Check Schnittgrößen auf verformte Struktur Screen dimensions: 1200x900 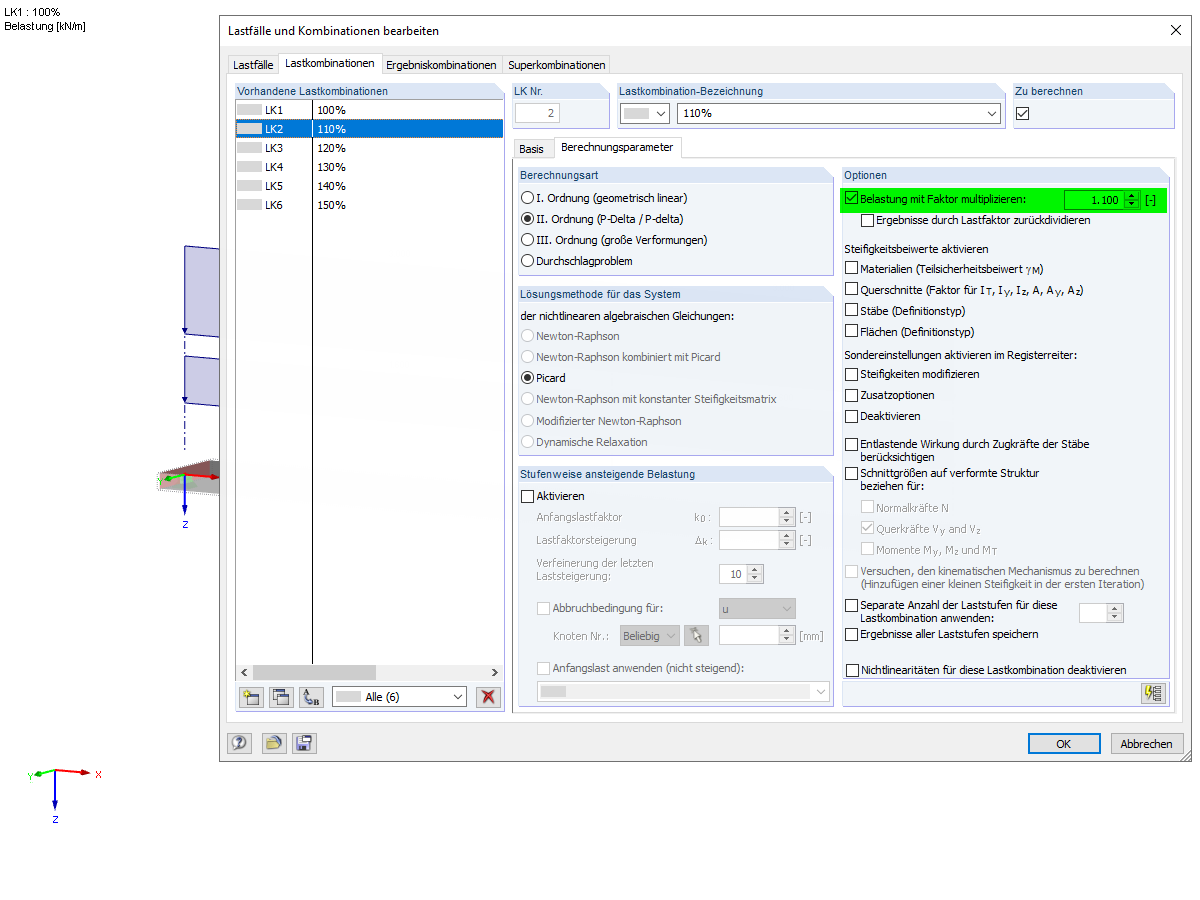click(852, 473)
